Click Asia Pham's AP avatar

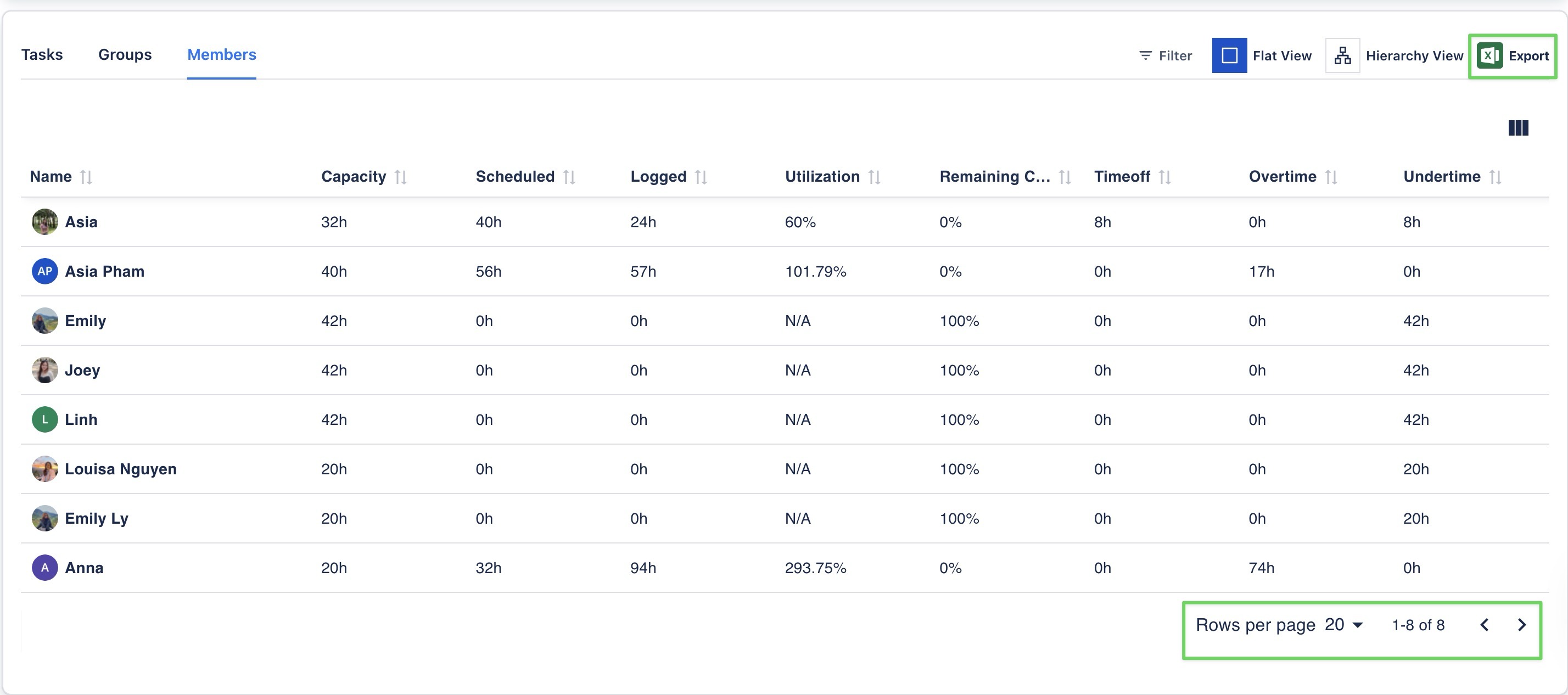[44, 271]
